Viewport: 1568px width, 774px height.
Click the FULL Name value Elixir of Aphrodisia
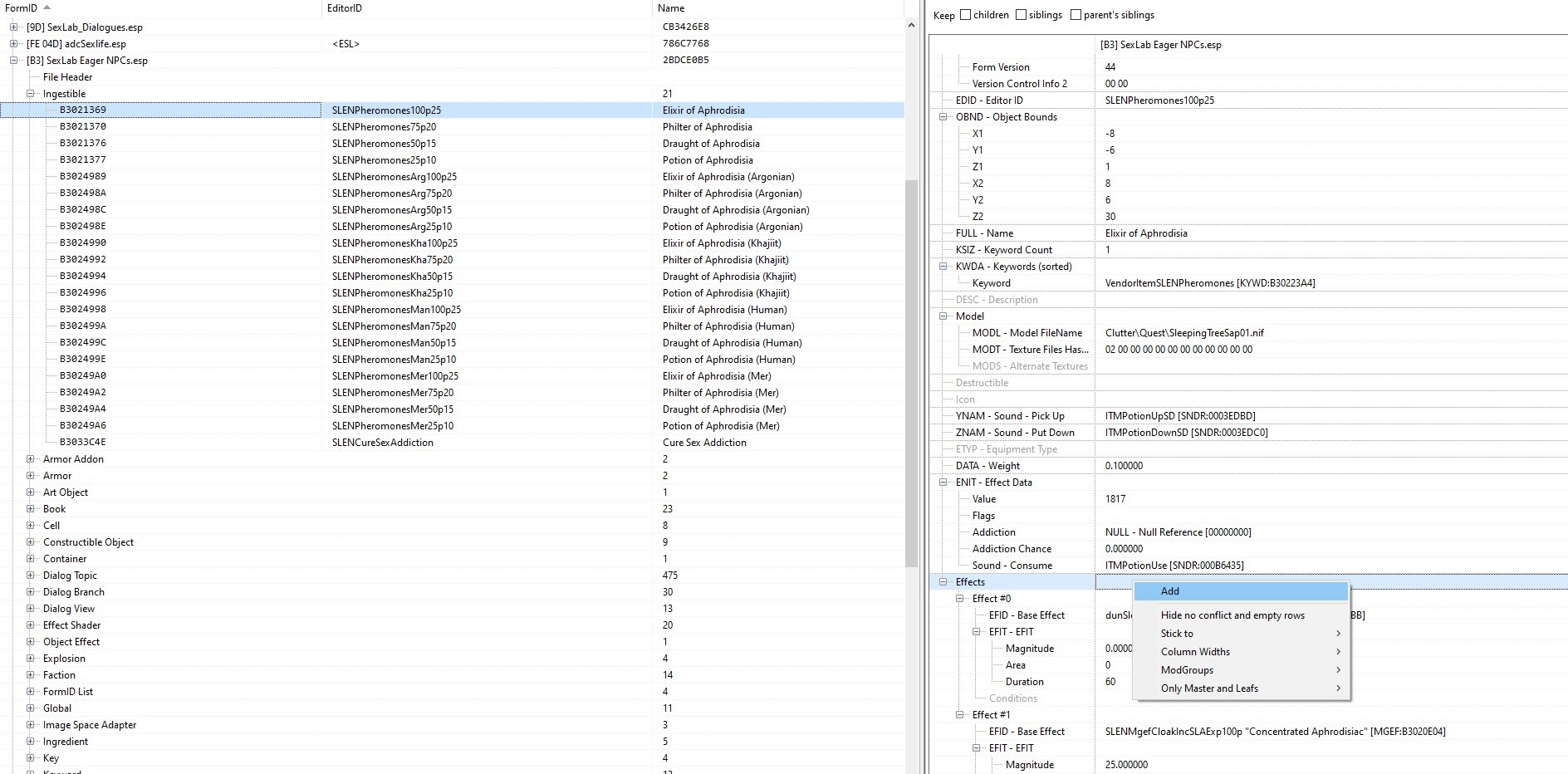[1146, 233]
